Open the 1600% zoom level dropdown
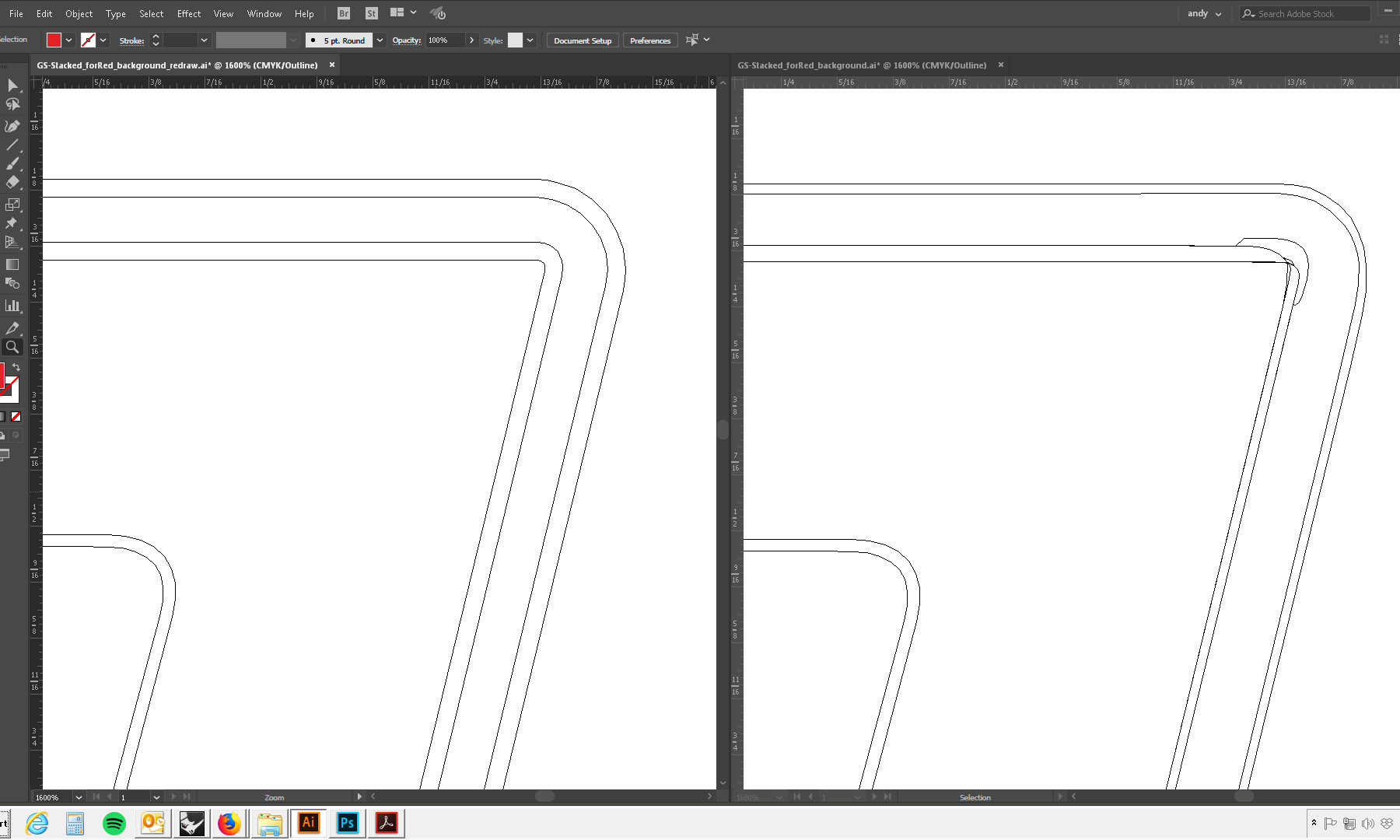This screenshot has width=1400, height=840. pyautogui.click(x=79, y=797)
